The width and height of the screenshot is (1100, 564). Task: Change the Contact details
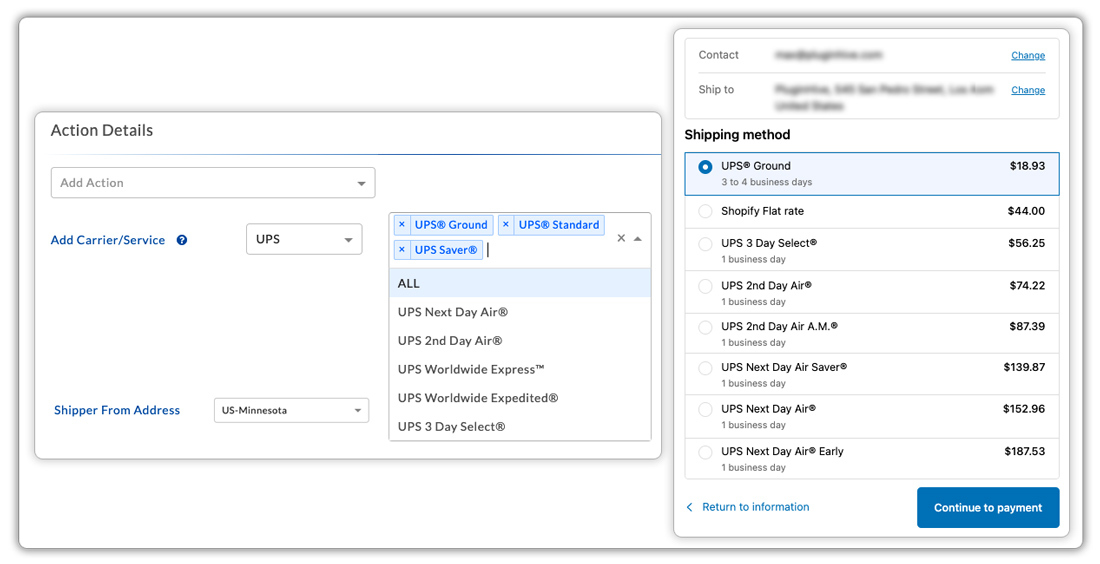1028,55
